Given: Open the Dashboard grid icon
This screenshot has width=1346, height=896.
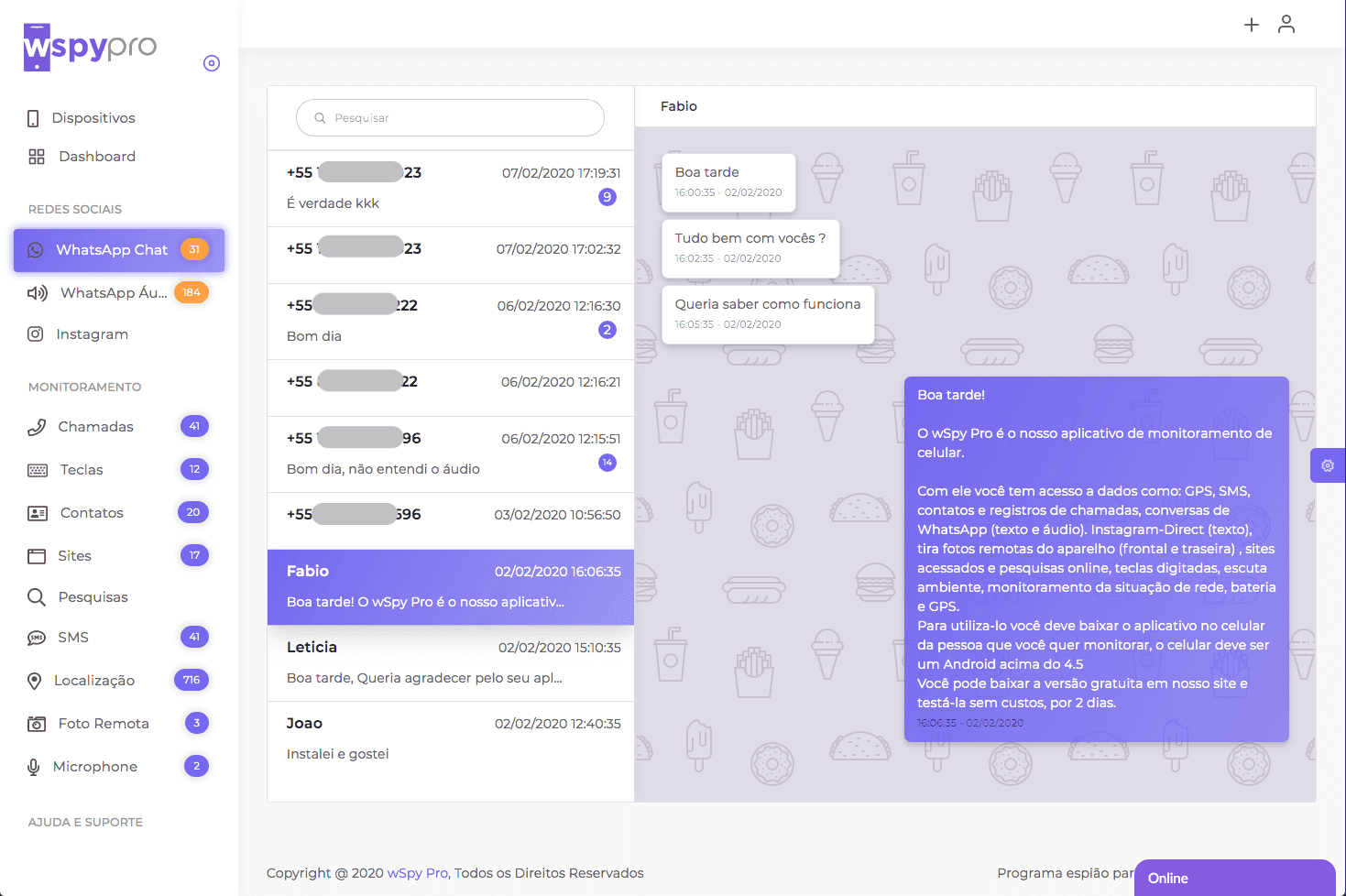Looking at the screenshot, I should pos(37,157).
